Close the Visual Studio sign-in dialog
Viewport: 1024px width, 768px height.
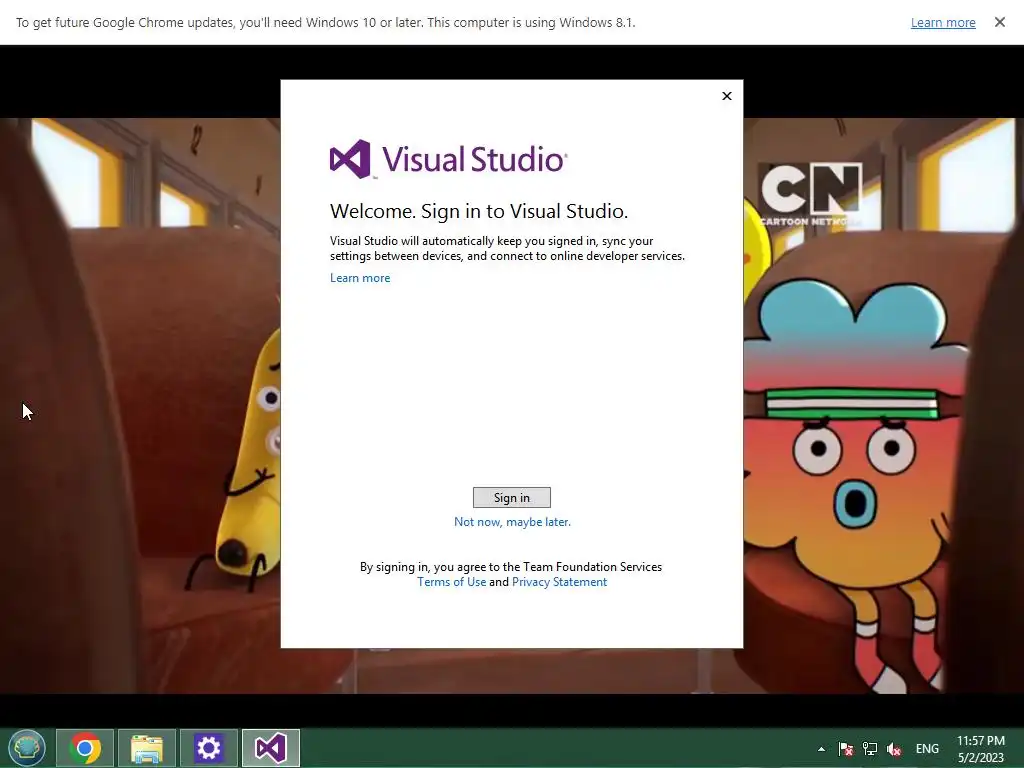pos(727,96)
